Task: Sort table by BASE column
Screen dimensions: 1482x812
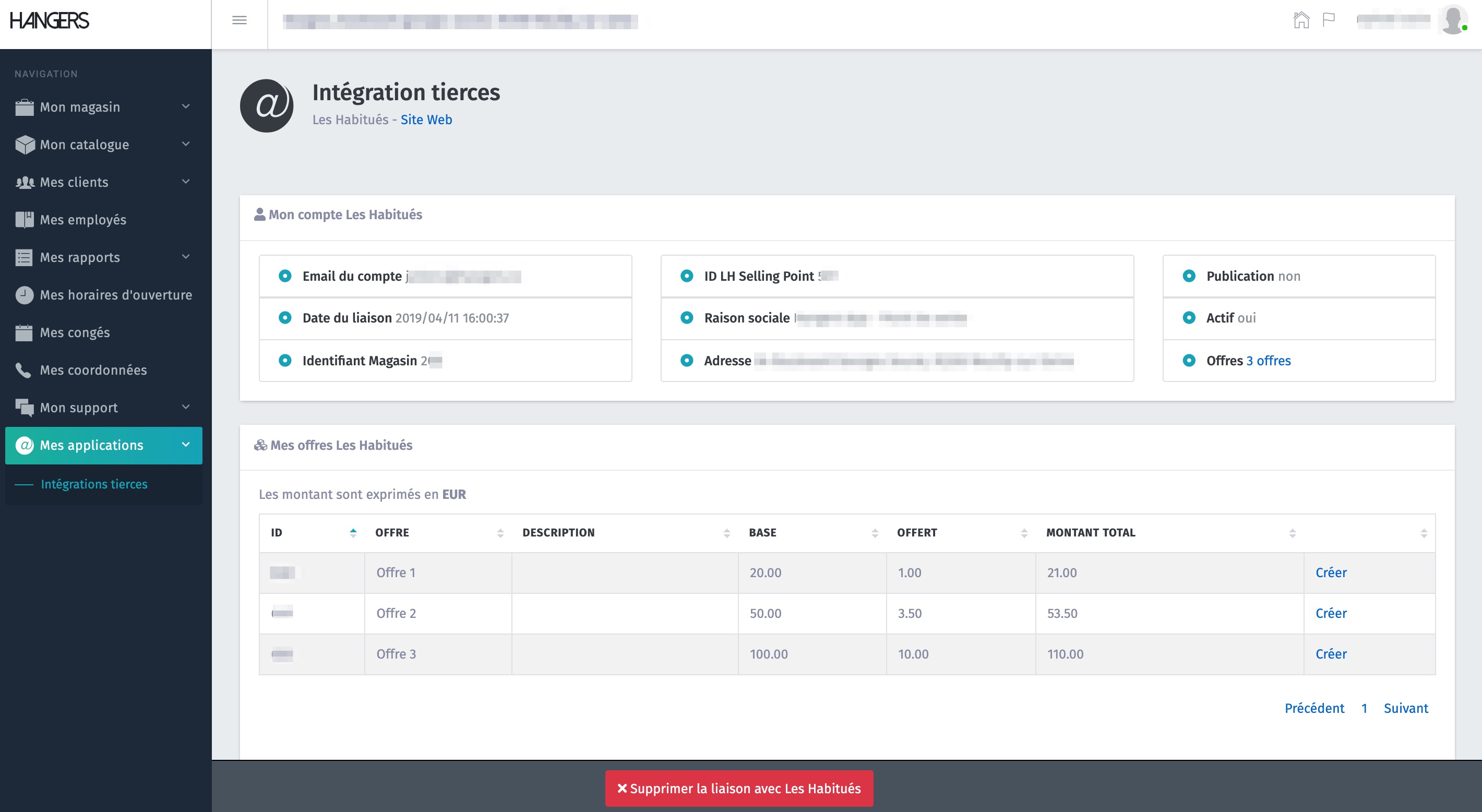Action: (812, 533)
